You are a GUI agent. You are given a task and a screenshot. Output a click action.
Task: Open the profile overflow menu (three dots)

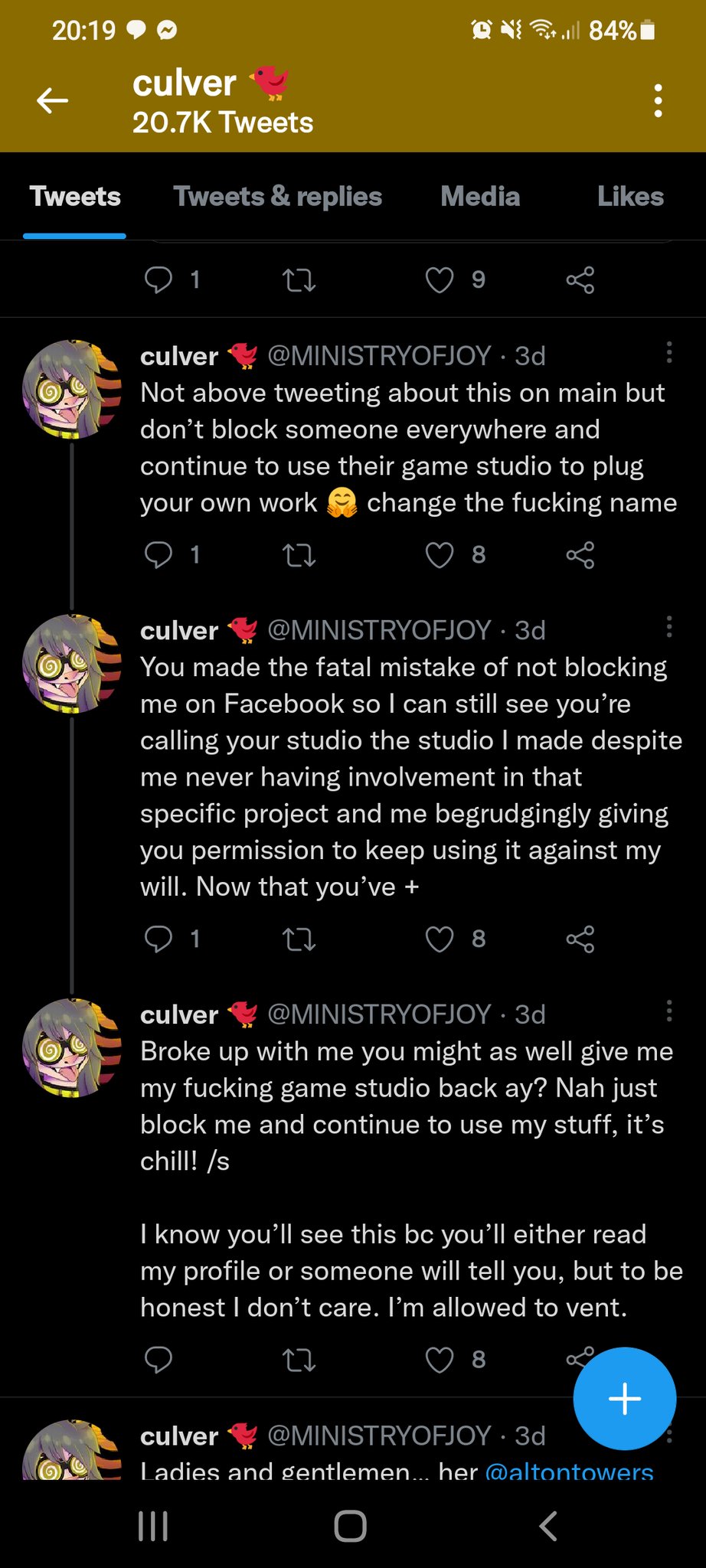point(658,101)
